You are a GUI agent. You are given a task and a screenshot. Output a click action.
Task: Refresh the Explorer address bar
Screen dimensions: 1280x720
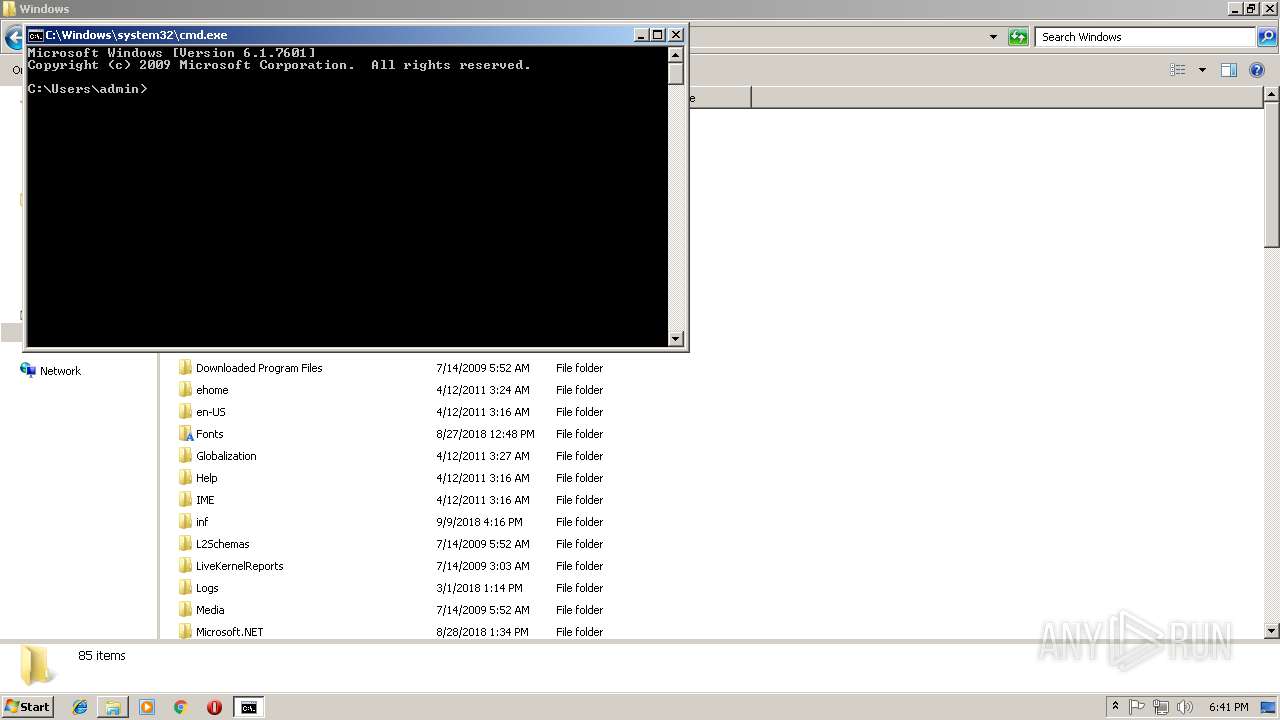tap(1018, 37)
